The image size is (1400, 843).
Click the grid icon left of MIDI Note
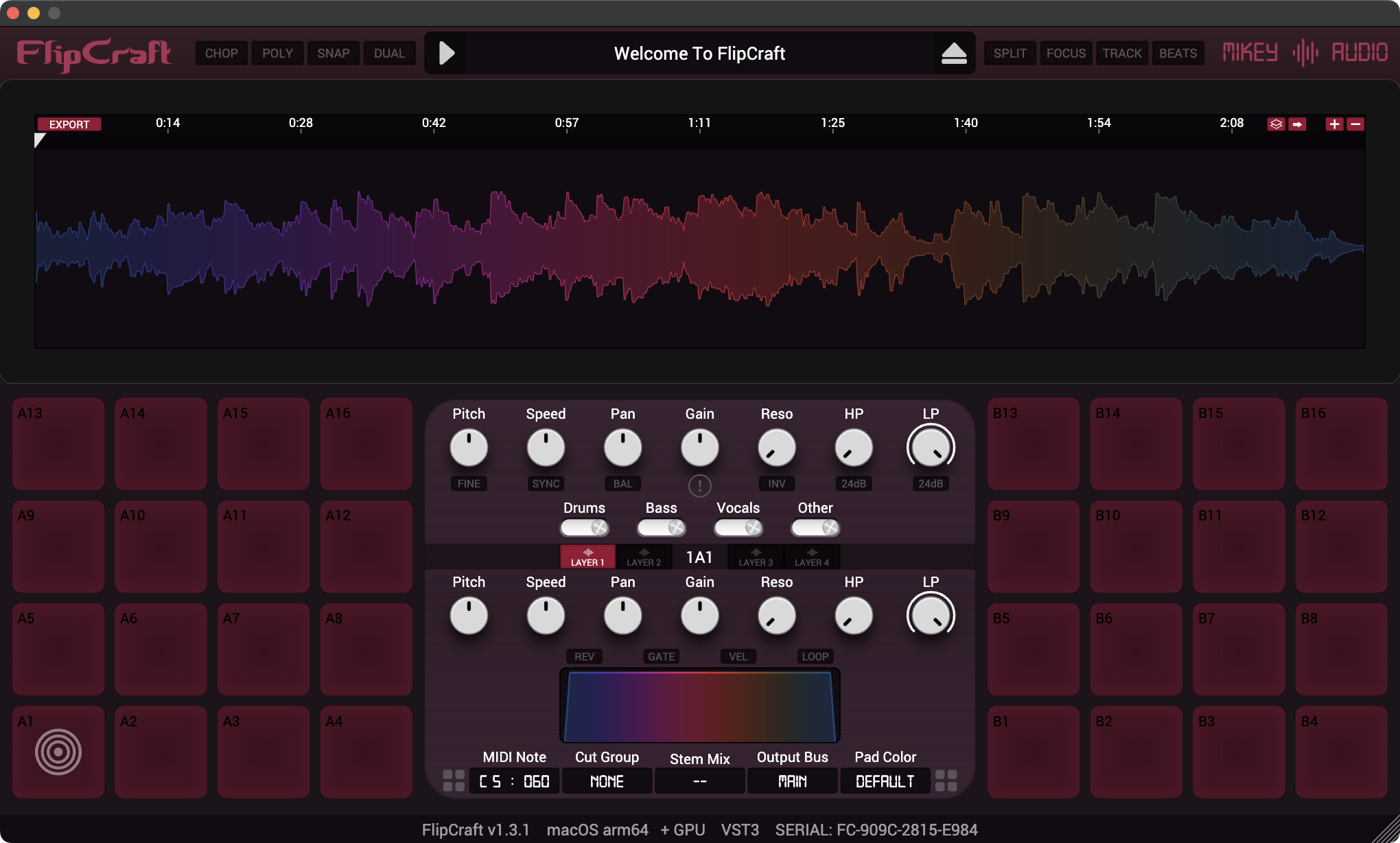(x=454, y=781)
